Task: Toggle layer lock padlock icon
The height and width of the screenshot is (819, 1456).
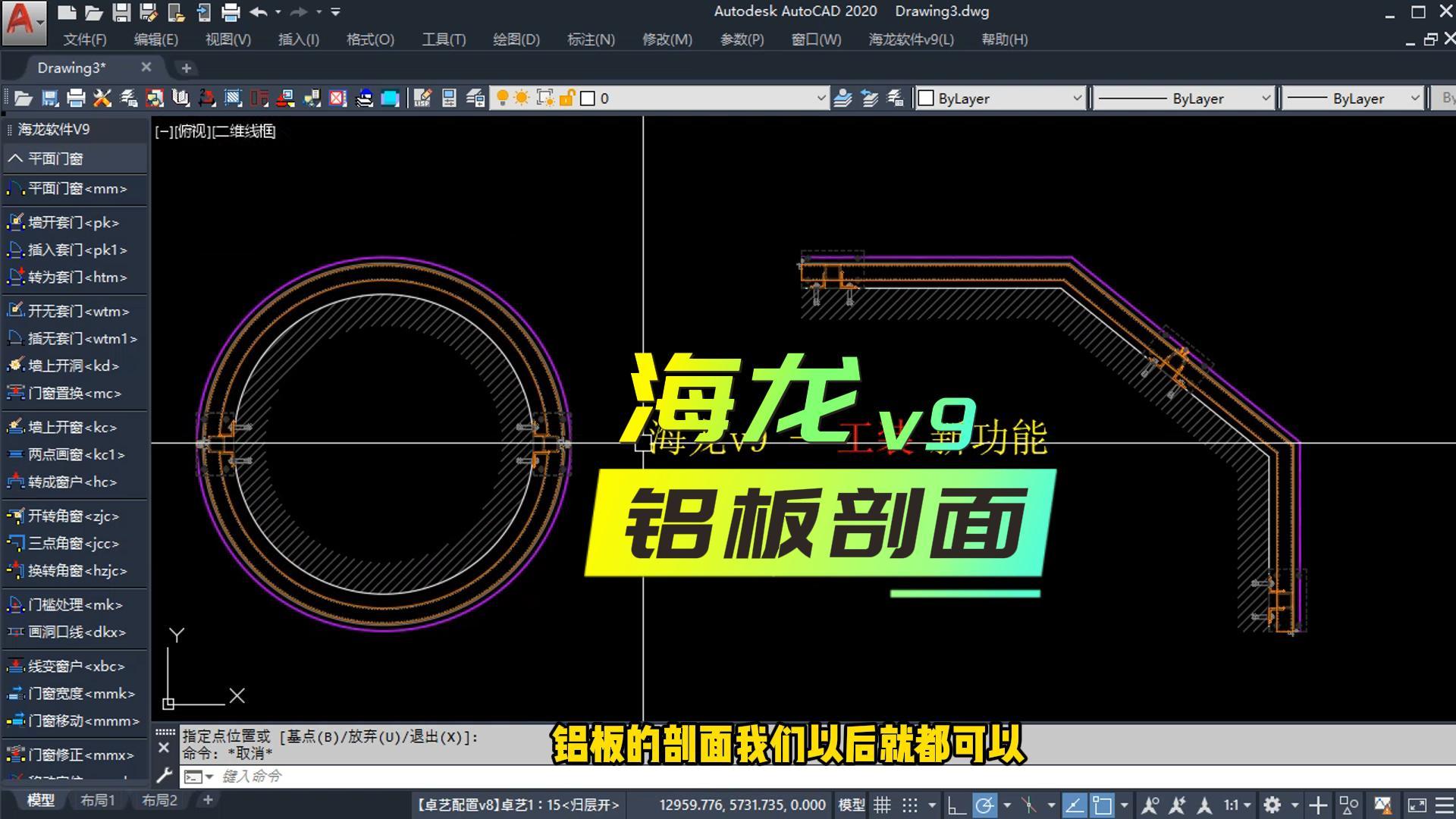Action: (566, 98)
